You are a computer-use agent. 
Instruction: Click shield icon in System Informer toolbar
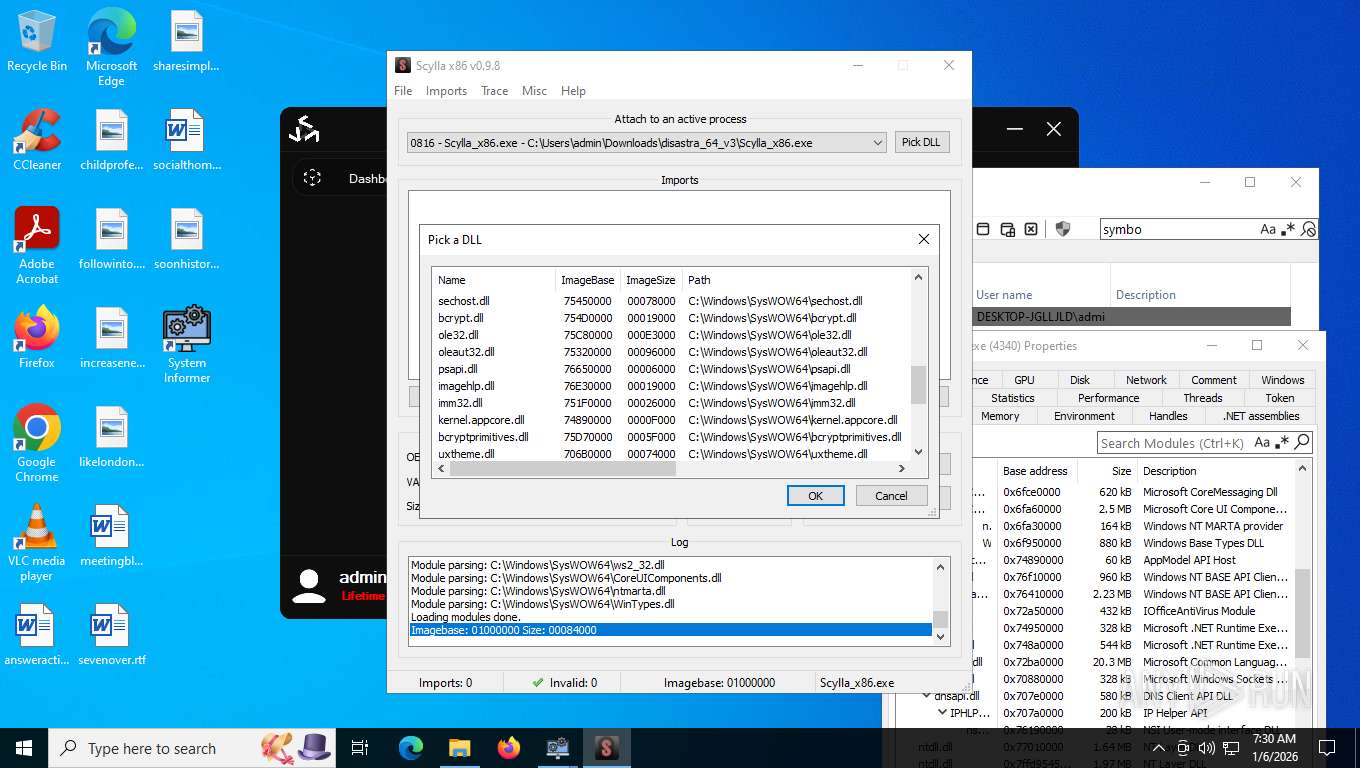coord(1063,229)
